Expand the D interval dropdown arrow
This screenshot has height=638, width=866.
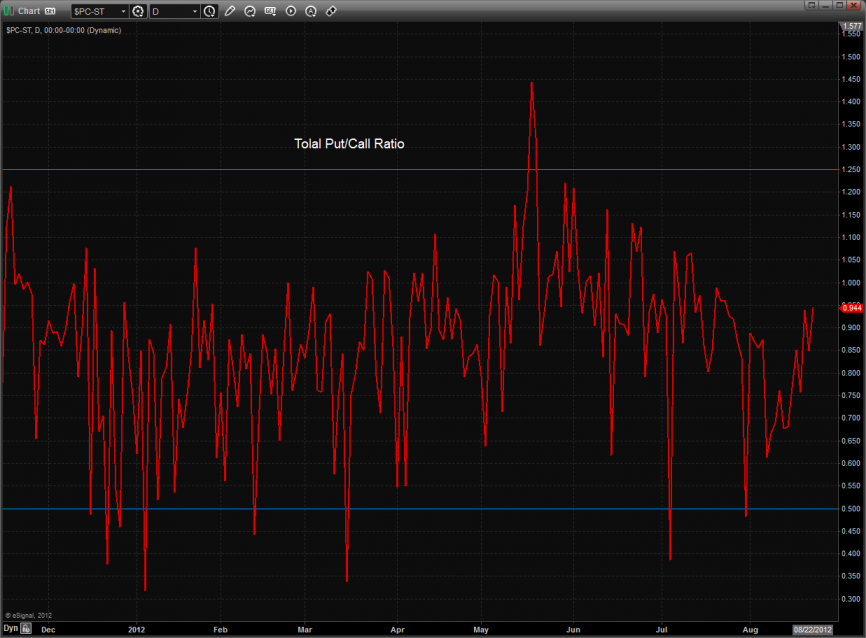(195, 12)
